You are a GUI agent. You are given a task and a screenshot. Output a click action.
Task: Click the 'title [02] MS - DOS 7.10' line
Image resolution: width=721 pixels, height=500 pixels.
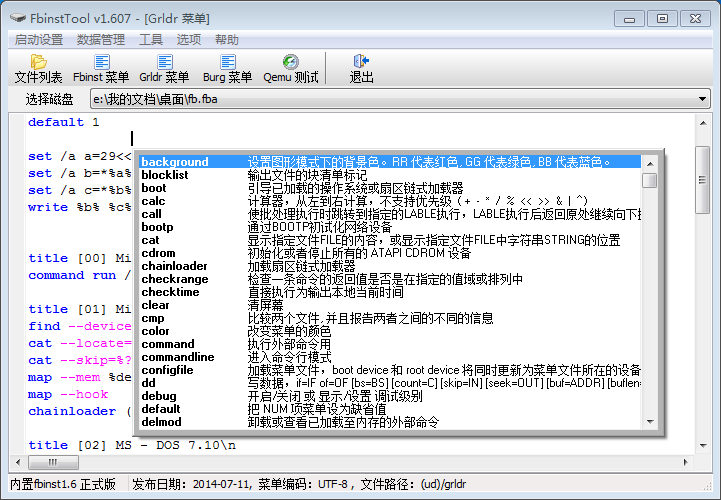coord(132,445)
